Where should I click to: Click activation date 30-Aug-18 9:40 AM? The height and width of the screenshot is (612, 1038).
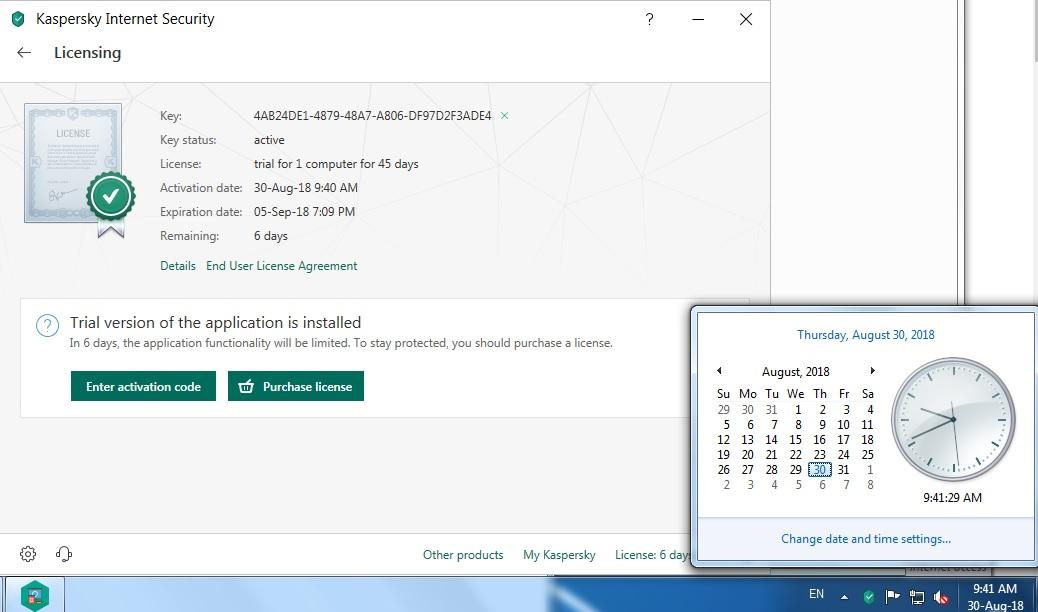pos(306,188)
